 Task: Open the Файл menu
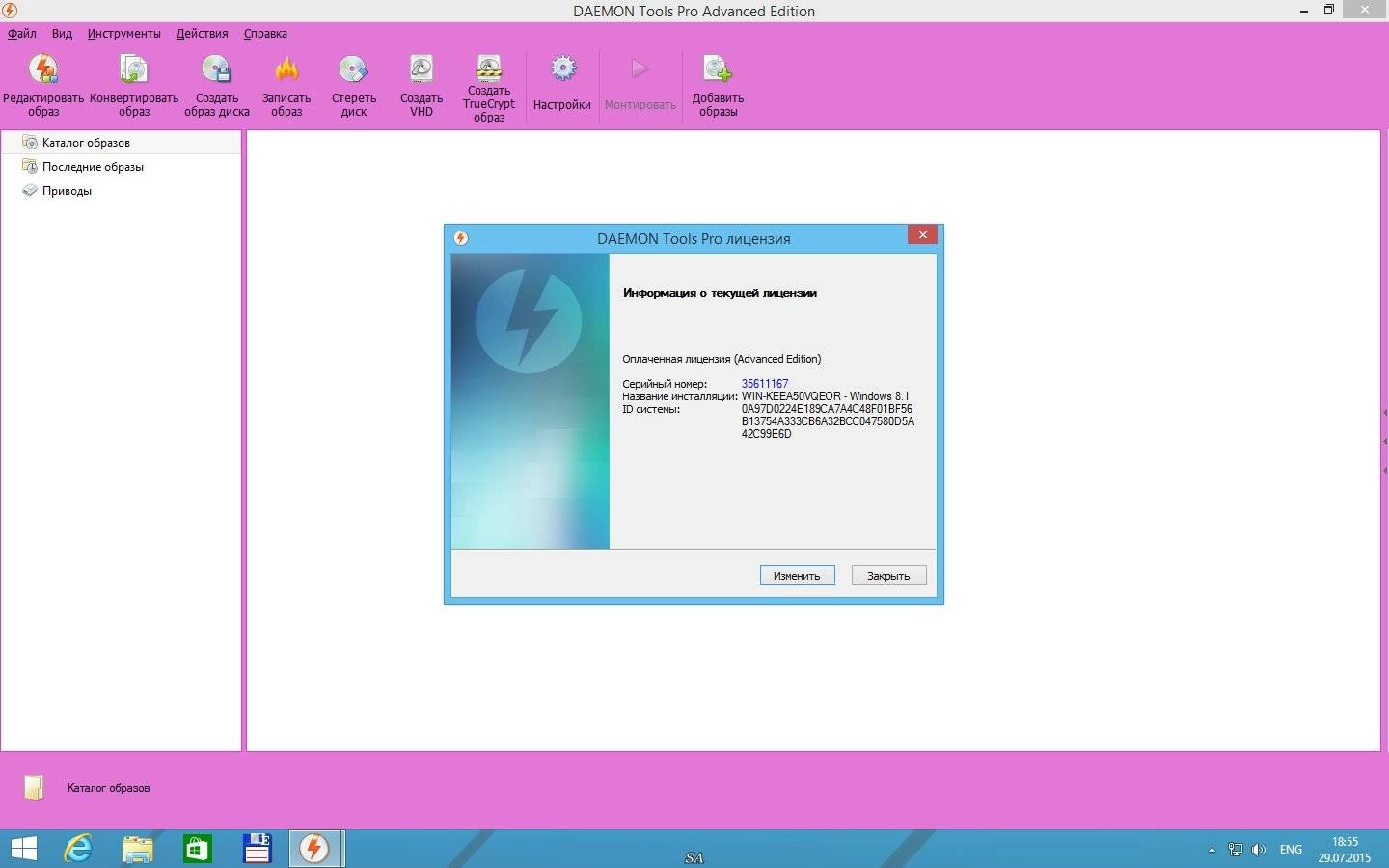pyautogui.click(x=22, y=33)
